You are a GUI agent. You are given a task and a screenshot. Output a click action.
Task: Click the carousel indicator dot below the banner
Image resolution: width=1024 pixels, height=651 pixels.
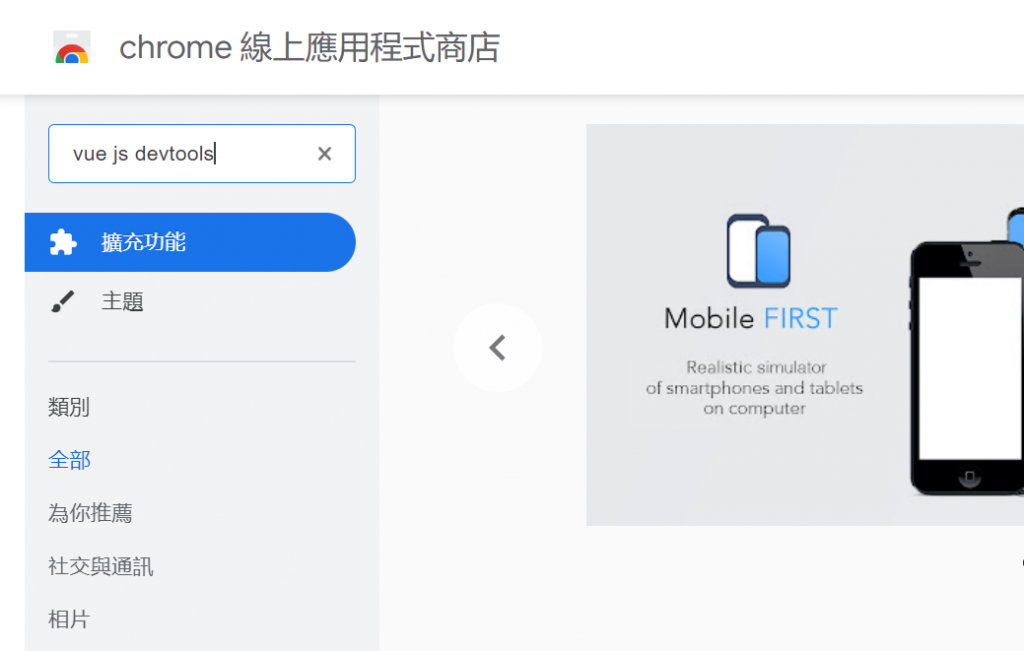point(1022,562)
